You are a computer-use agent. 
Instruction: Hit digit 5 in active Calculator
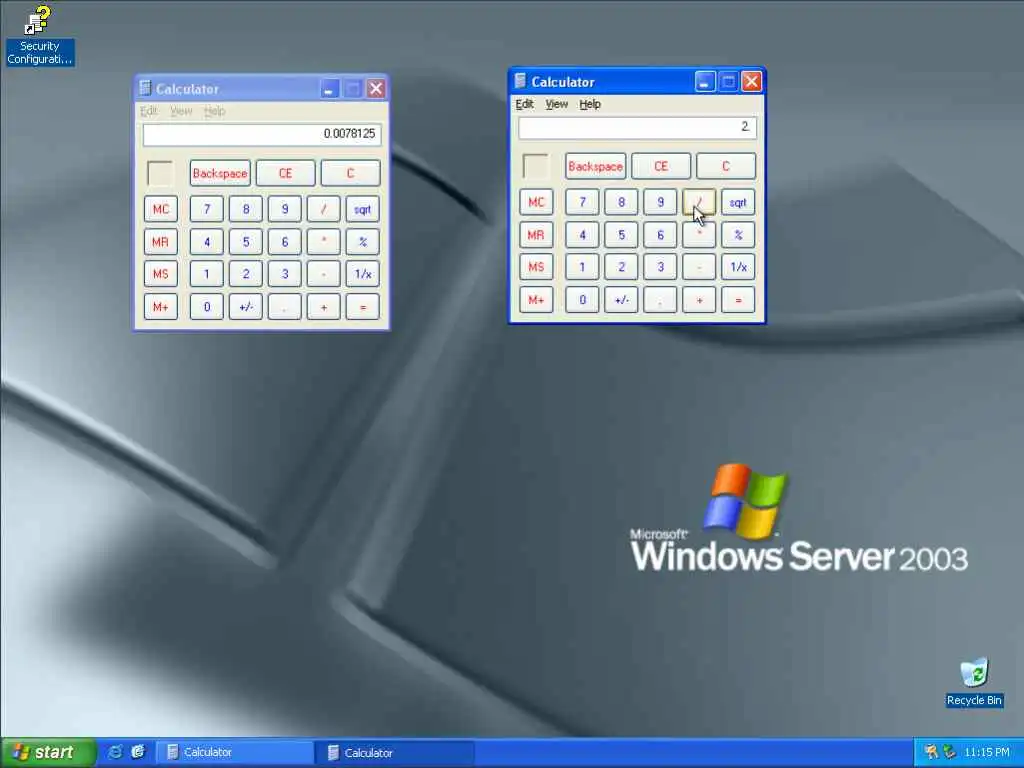click(x=621, y=234)
